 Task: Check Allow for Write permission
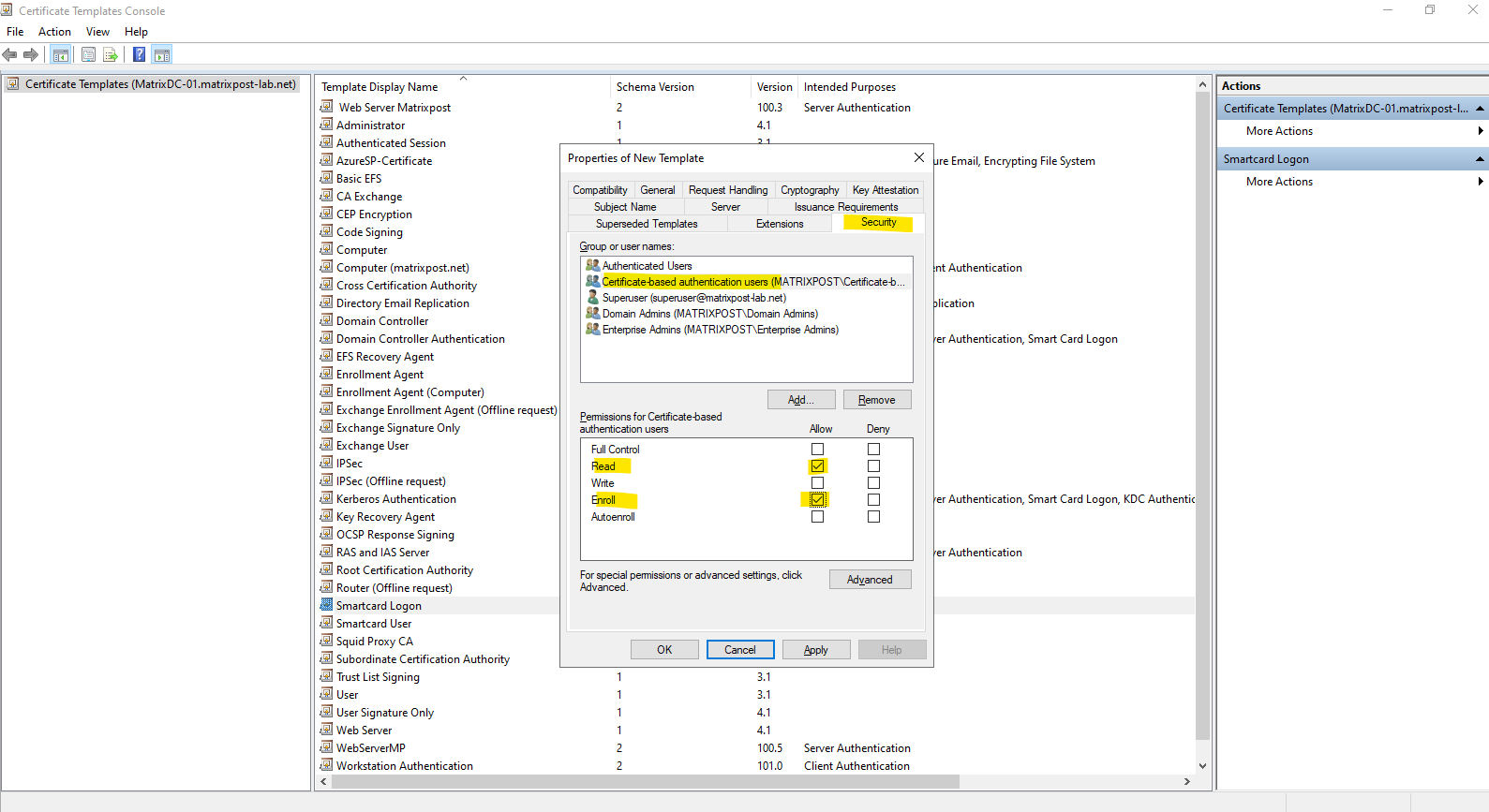[817, 483]
